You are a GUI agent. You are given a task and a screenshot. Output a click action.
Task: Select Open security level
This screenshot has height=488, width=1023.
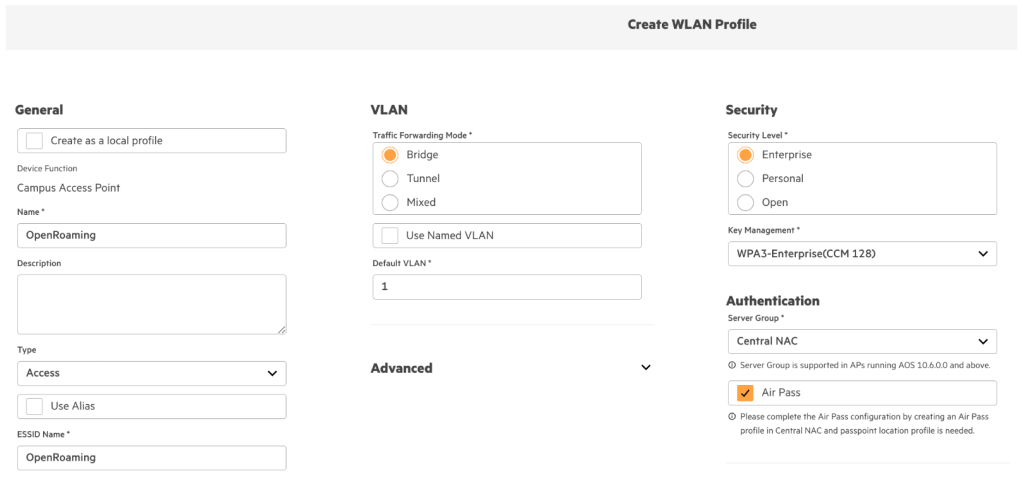(745, 202)
